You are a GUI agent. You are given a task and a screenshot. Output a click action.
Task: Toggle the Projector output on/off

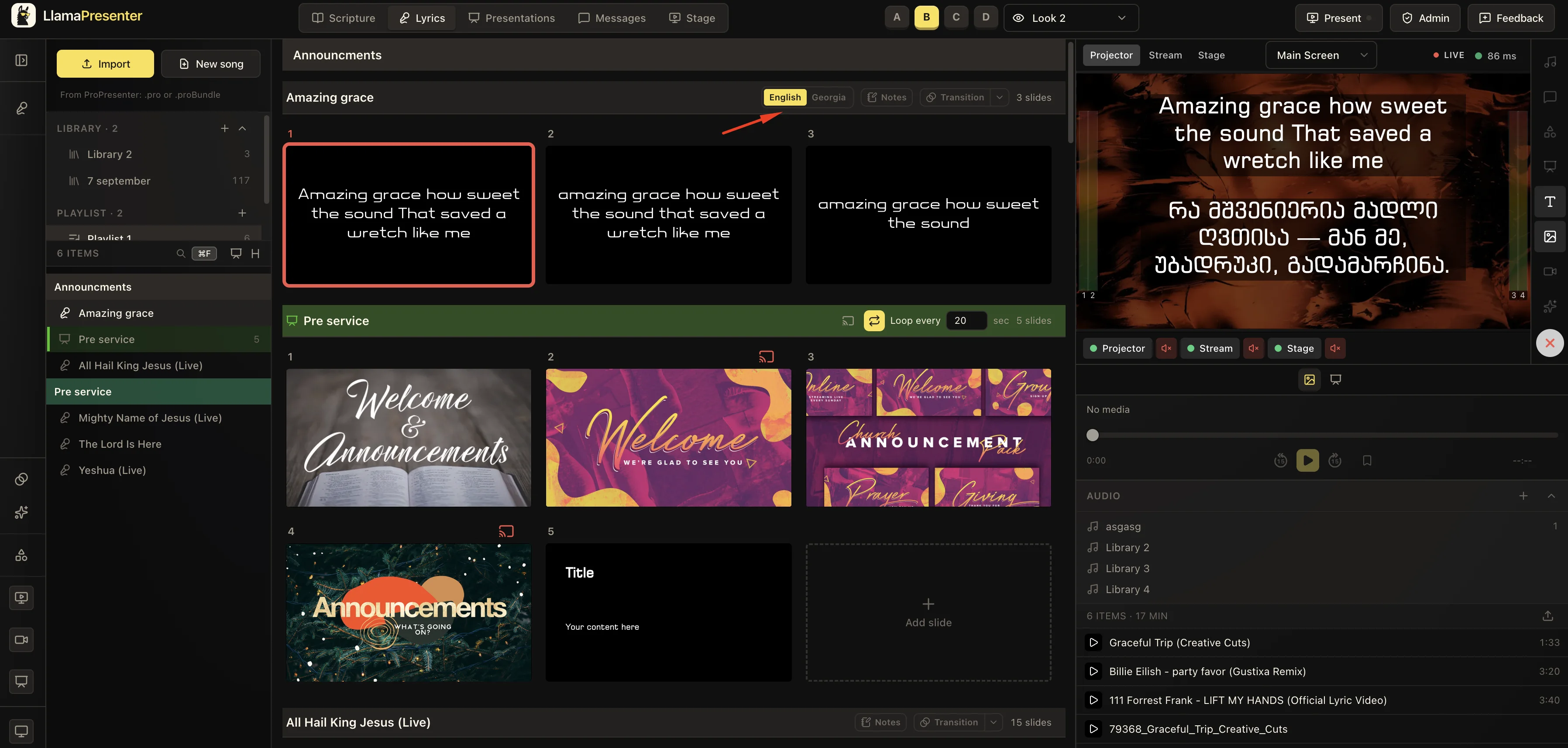point(1117,349)
